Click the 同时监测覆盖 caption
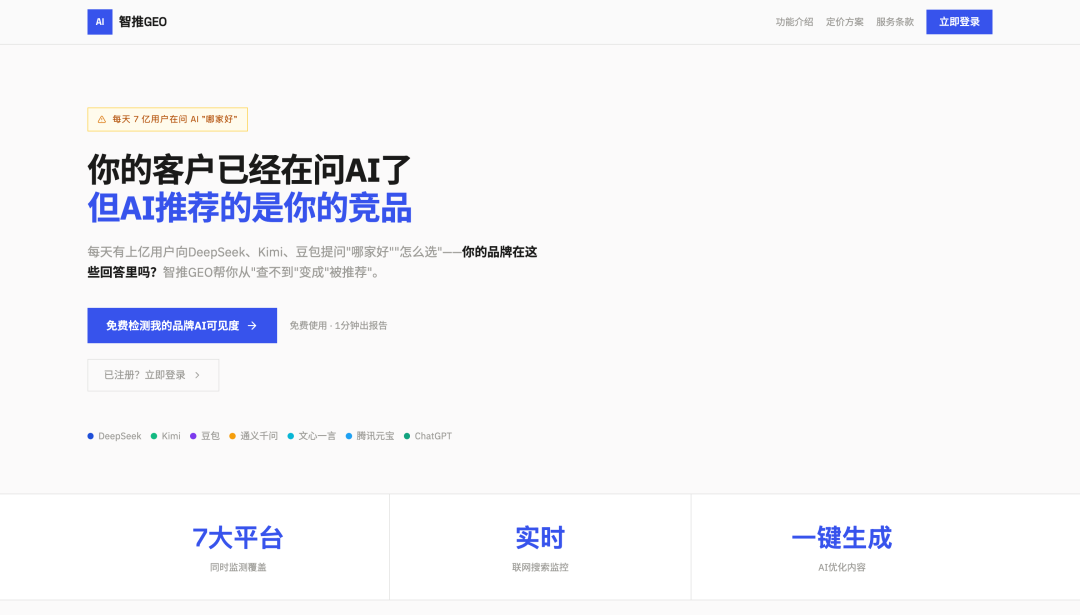This screenshot has height=615, width=1080. [x=238, y=567]
